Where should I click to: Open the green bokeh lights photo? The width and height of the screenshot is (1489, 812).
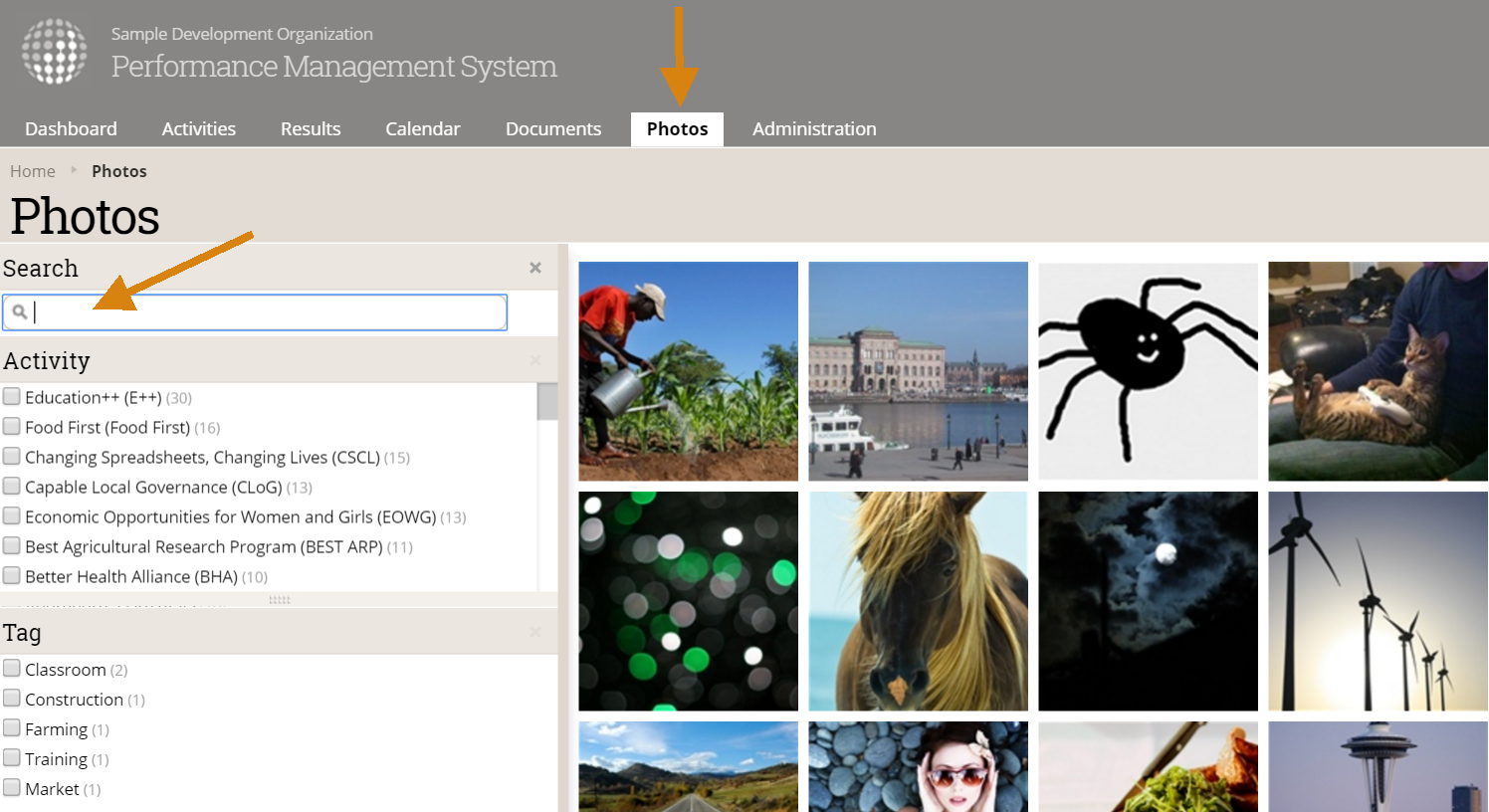pyautogui.click(x=689, y=601)
